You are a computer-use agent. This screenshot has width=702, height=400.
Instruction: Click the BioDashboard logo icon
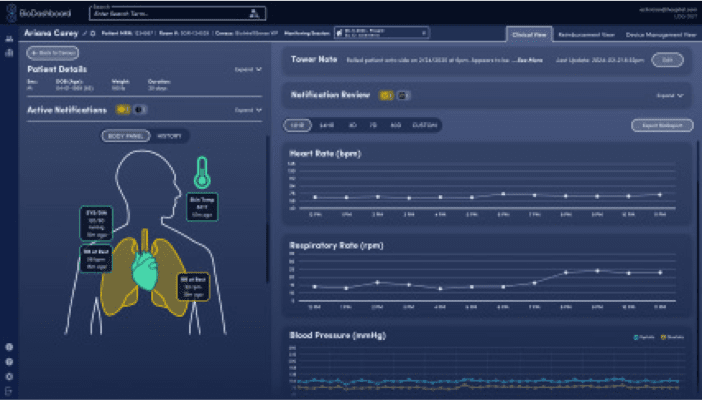[10, 14]
